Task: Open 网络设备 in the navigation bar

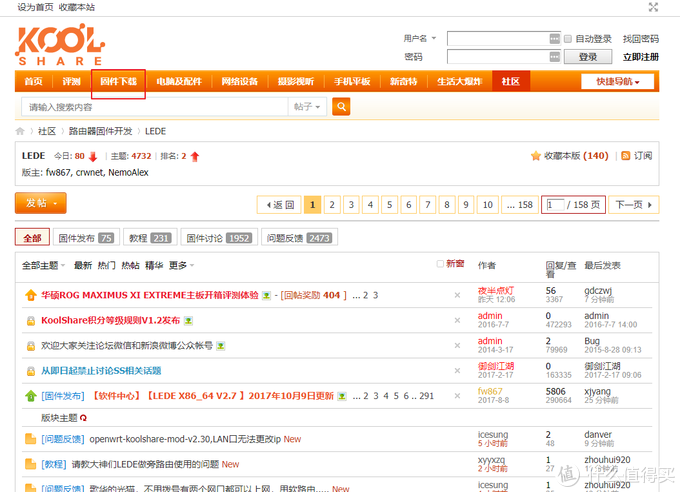Action: tap(240, 82)
